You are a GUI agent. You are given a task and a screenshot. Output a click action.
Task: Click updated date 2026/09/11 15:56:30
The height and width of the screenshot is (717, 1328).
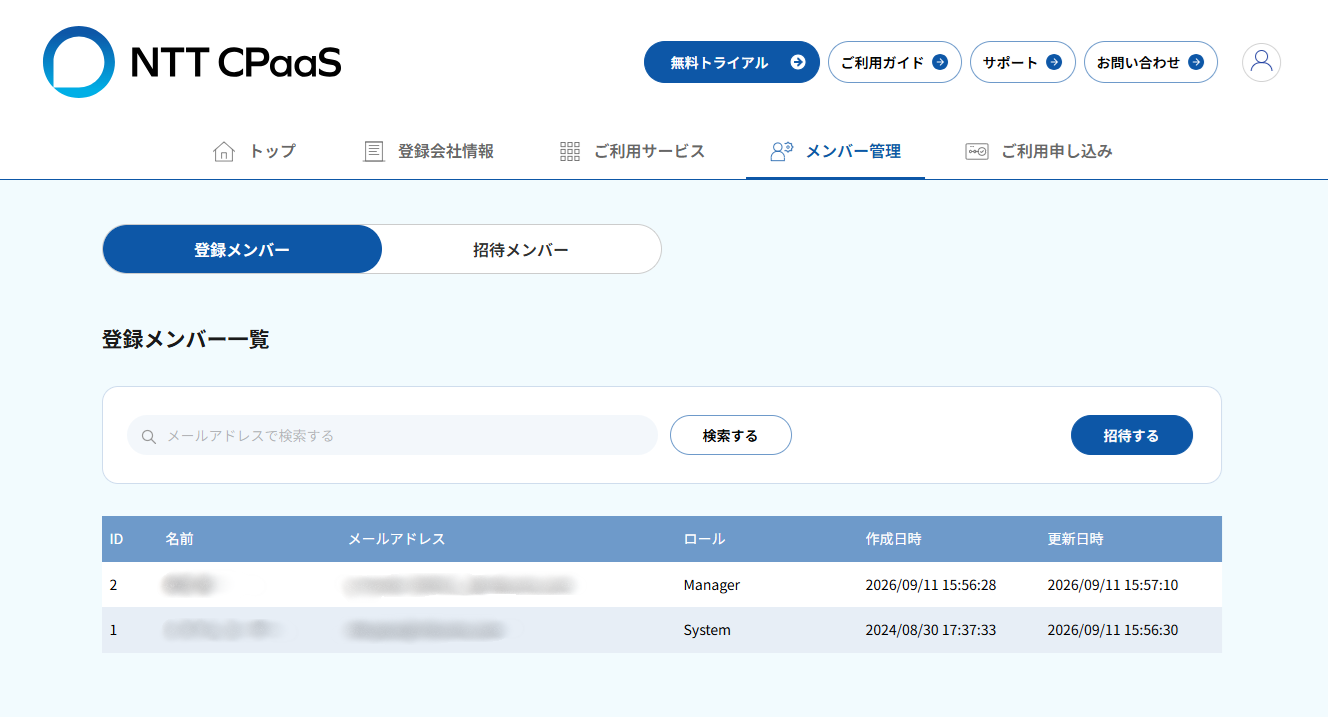tap(1113, 630)
